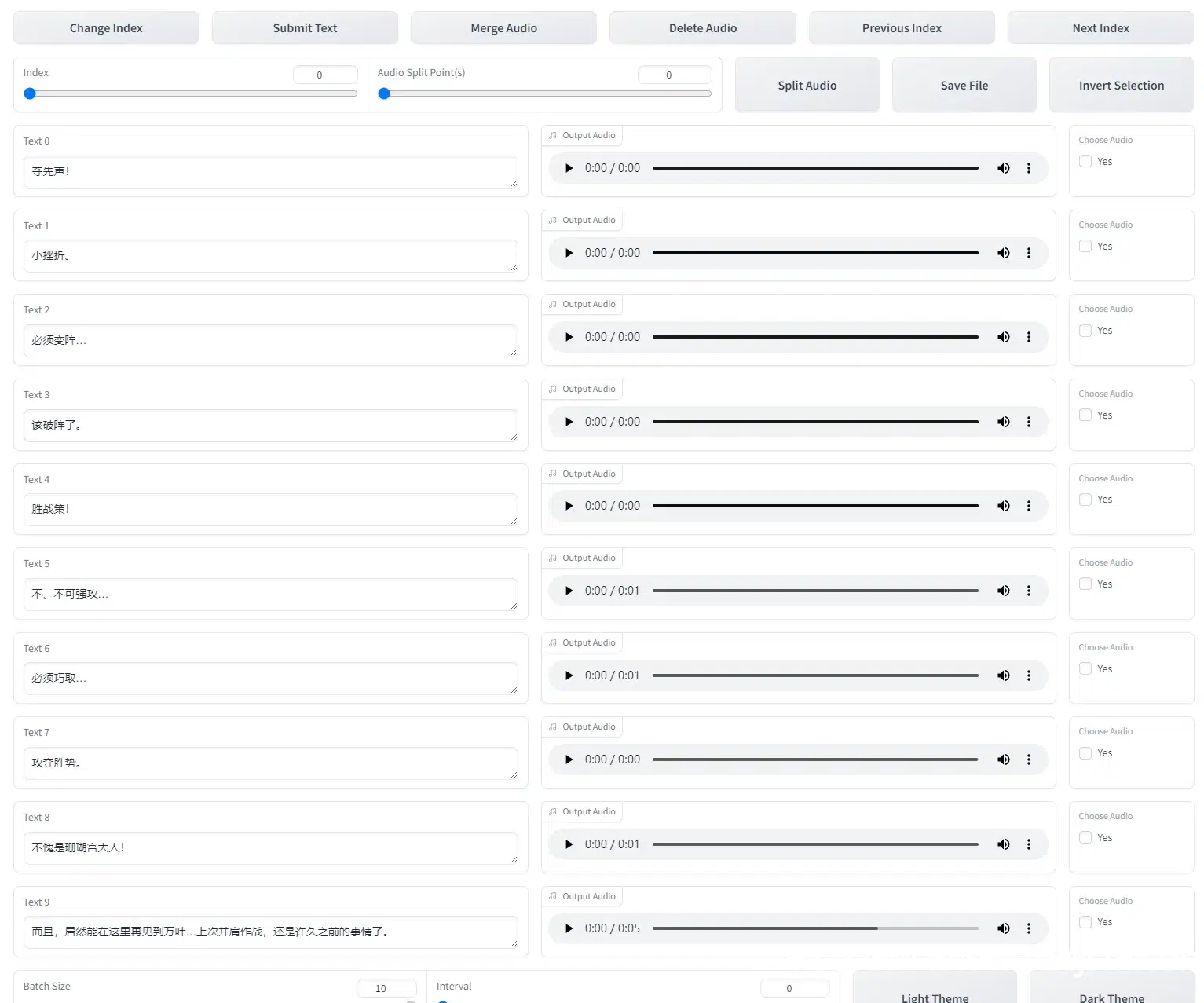This screenshot has width=1204, height=1003.
Task: Check Yes for Text 5 Choose Audio
Action: tap(1085, 584)
